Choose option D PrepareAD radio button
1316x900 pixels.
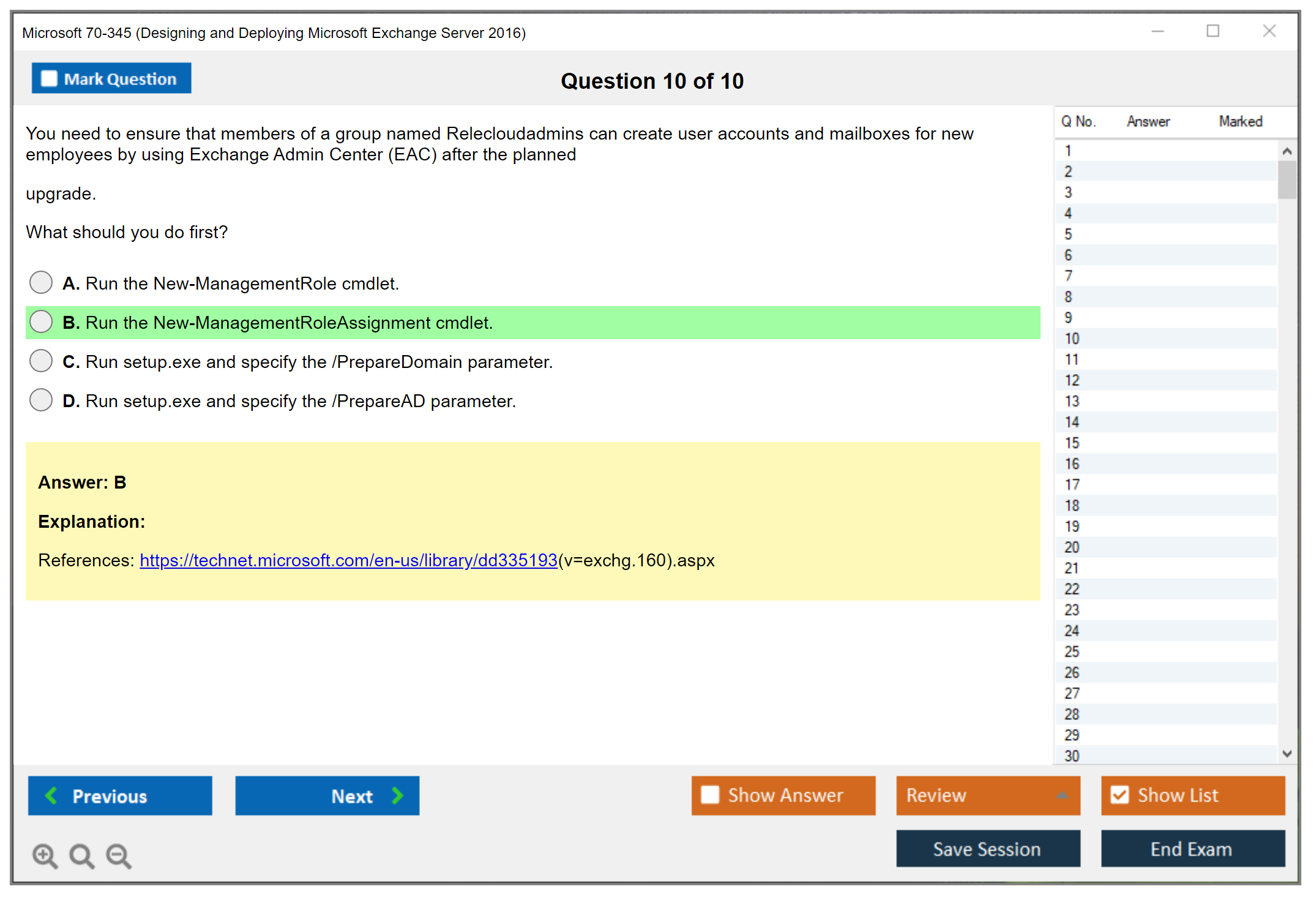click(x=41, y=400)
